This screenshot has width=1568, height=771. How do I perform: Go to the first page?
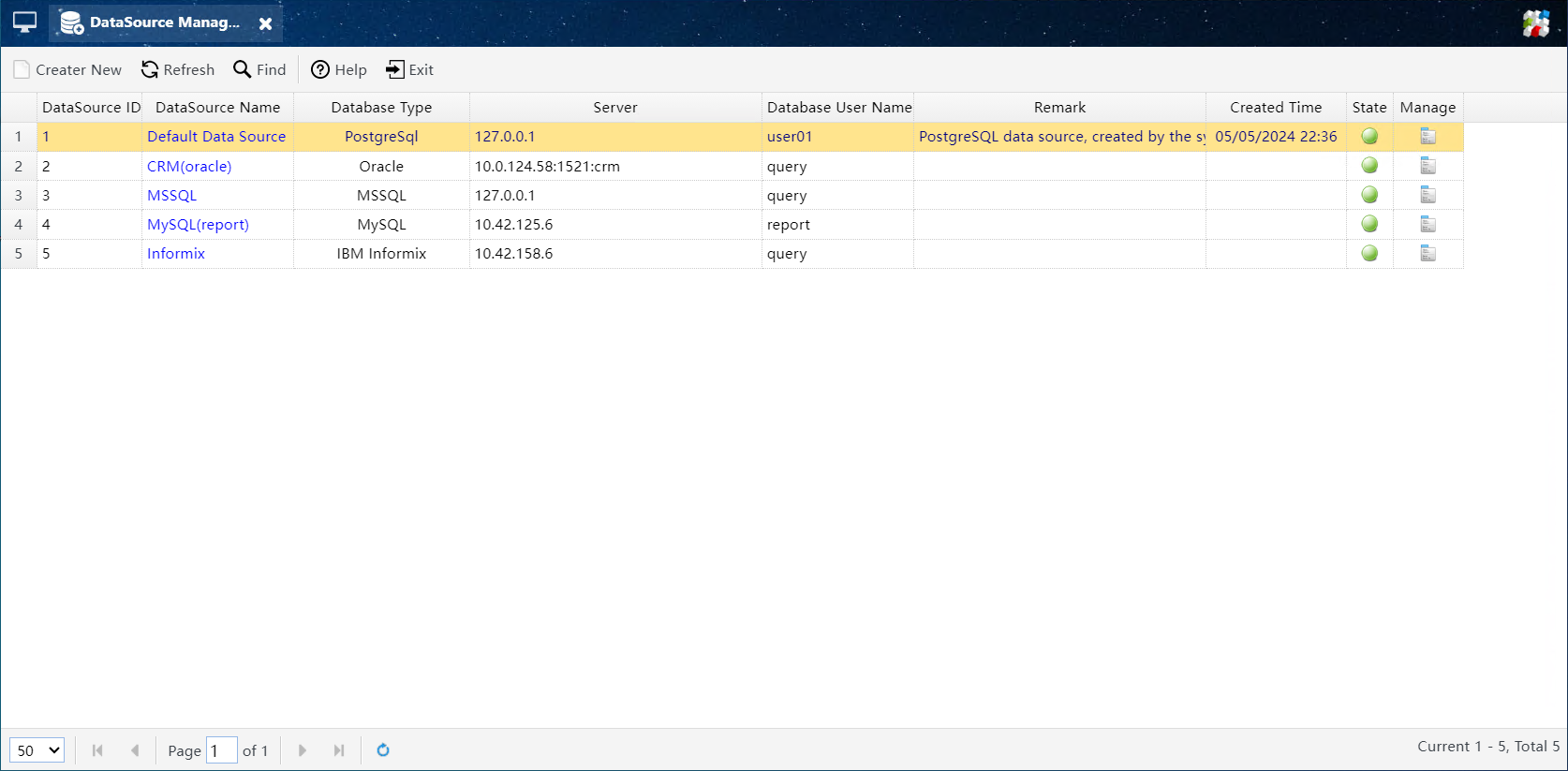[x=97, y=750]
